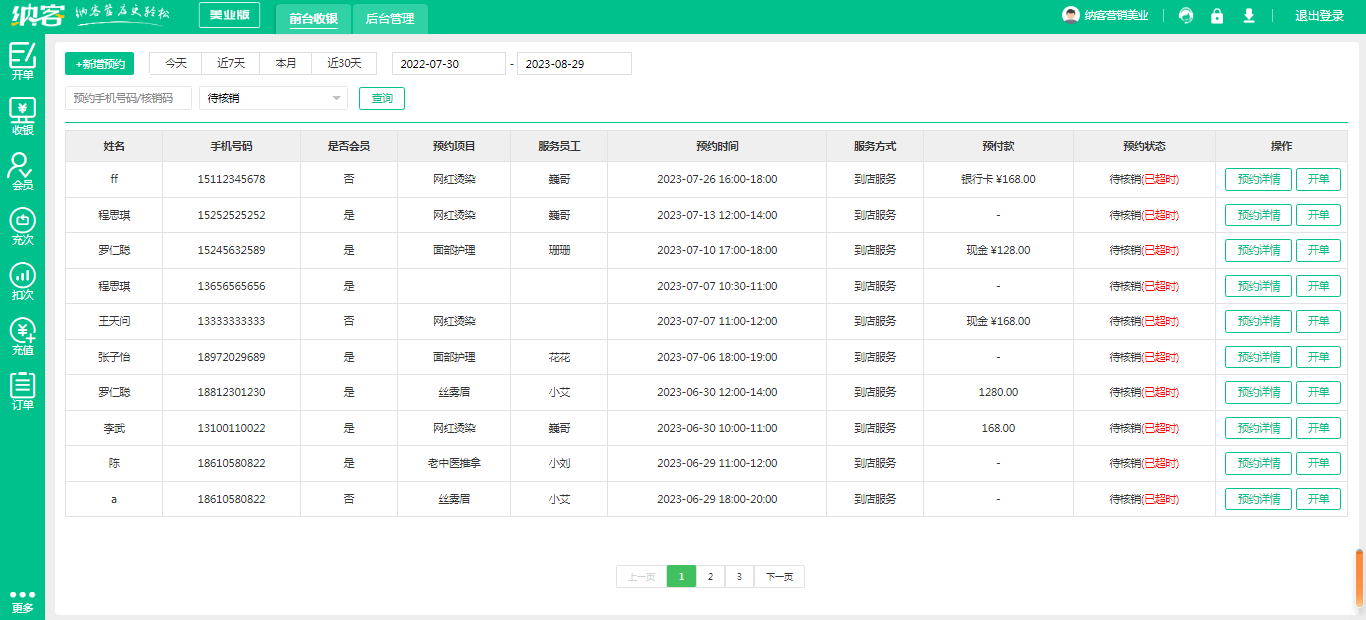Click the customer service headset icon
Image resolution: width=1366 pixels, height=620 pixels.
coord(1186,16)
